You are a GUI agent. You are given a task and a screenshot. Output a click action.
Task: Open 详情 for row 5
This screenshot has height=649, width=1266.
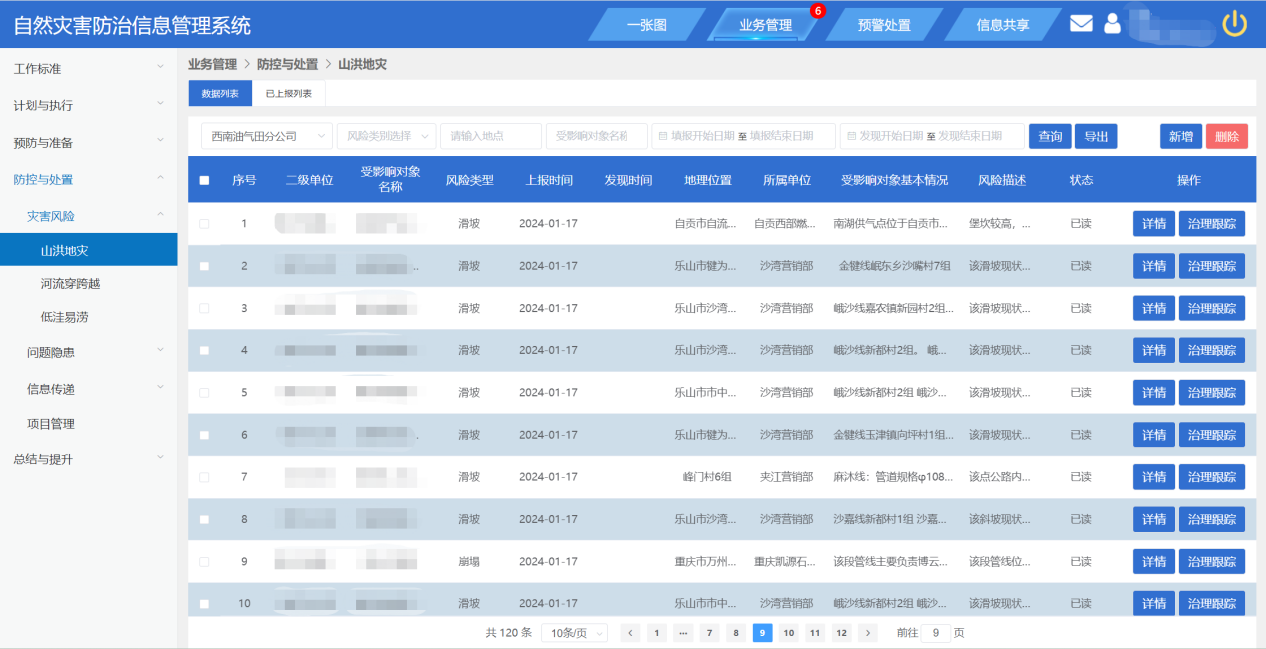[1154, 393]
